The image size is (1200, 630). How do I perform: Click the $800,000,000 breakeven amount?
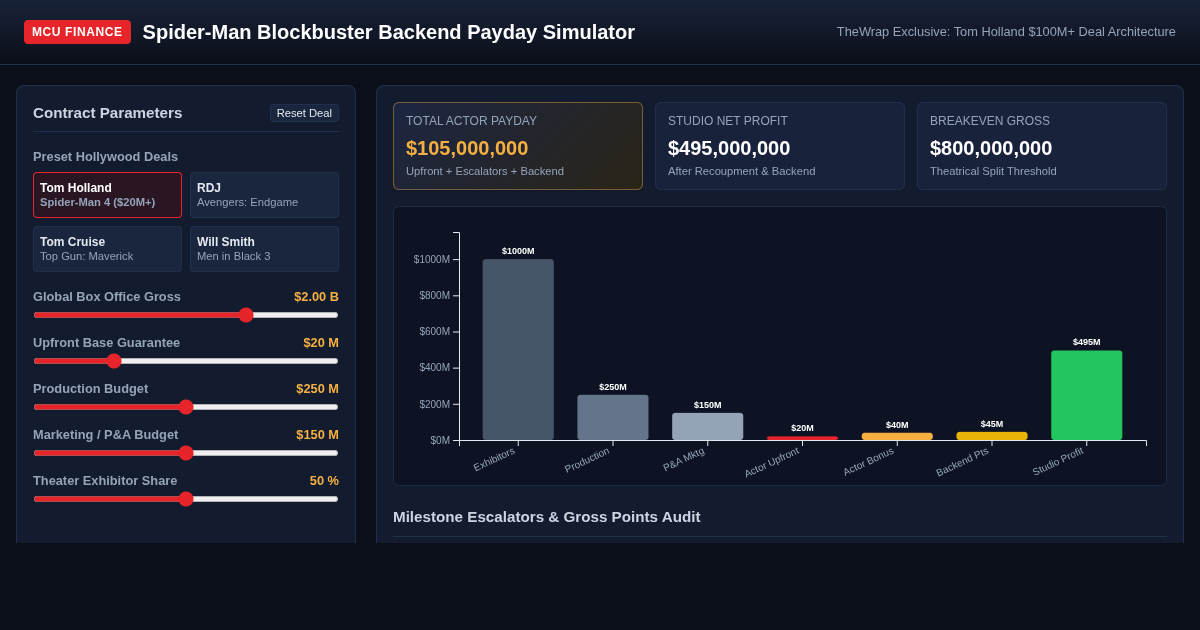(991, 148)
